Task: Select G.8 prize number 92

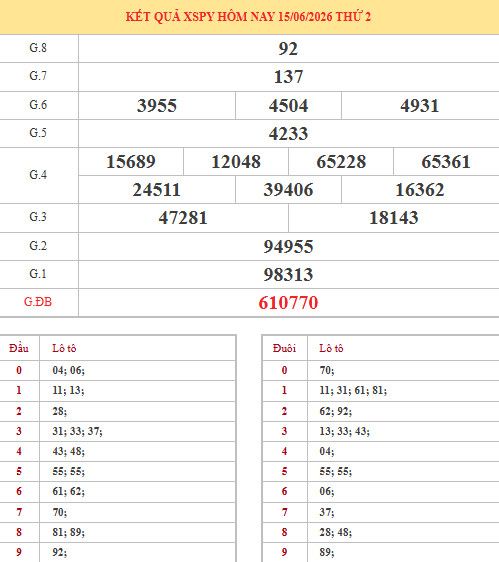Action: [x=288, y=49]
